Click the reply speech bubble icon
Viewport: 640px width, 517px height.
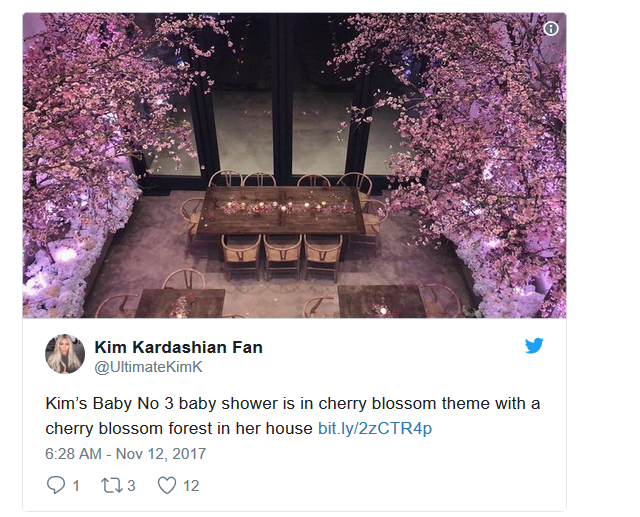coord(56,485)
